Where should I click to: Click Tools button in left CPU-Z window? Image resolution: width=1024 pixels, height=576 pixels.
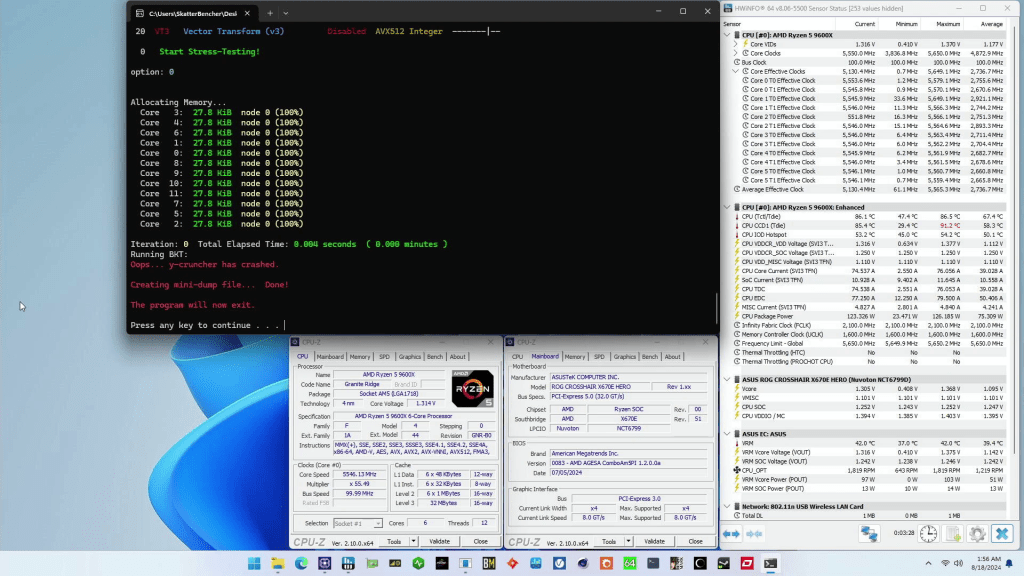394,541
